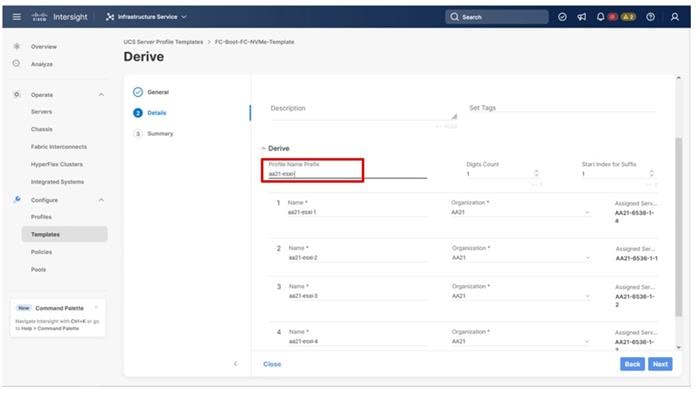699x394 pixels.
Task: Collapse the Configure section chevron
Action: click(101, 200)
